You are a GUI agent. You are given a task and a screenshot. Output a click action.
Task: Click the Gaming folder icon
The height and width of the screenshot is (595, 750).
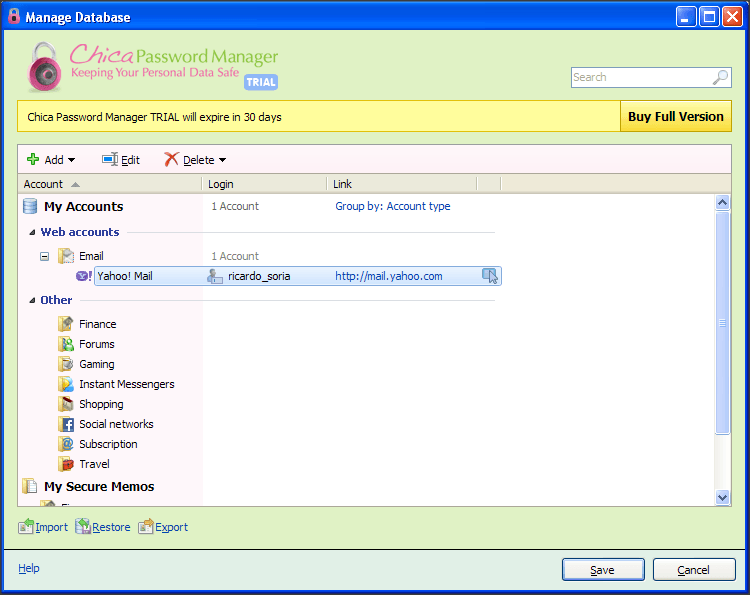[66, 364]
